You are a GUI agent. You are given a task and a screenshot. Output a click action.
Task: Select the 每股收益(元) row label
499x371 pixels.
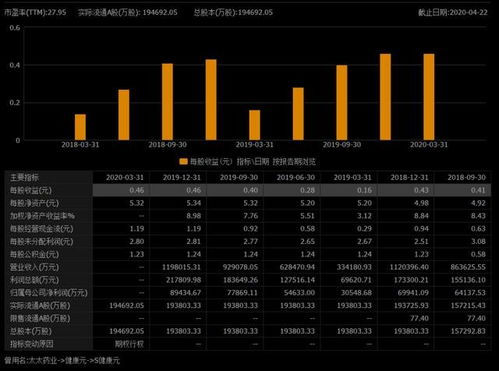pos(31,190)
